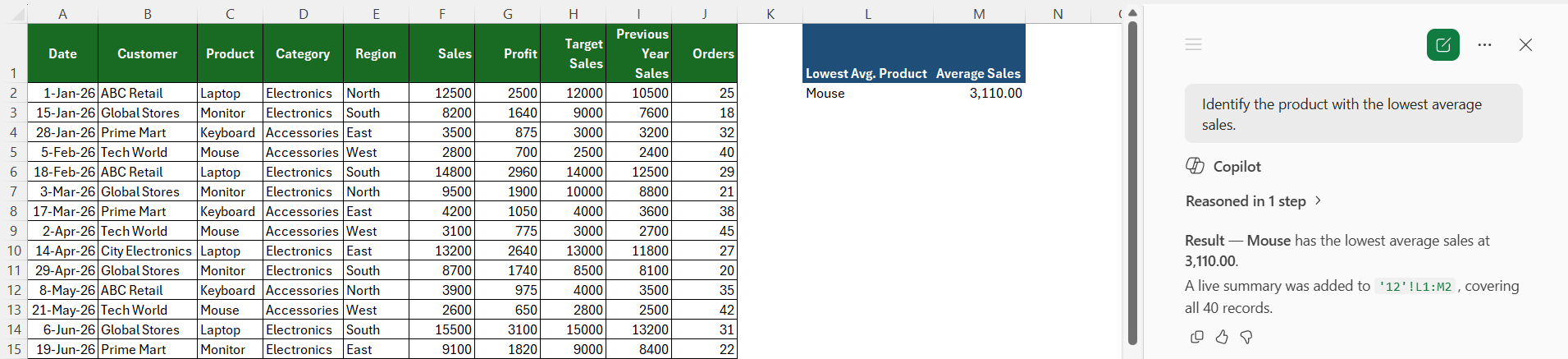1568x359 pixels.
Task: Expand the 'Reasoned in 1 step' details
Action: (x=1254, y=201)
